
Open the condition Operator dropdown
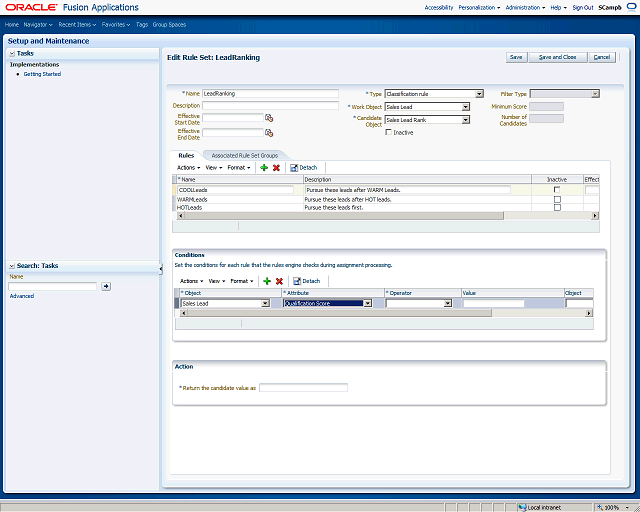(x=448, y=303)
